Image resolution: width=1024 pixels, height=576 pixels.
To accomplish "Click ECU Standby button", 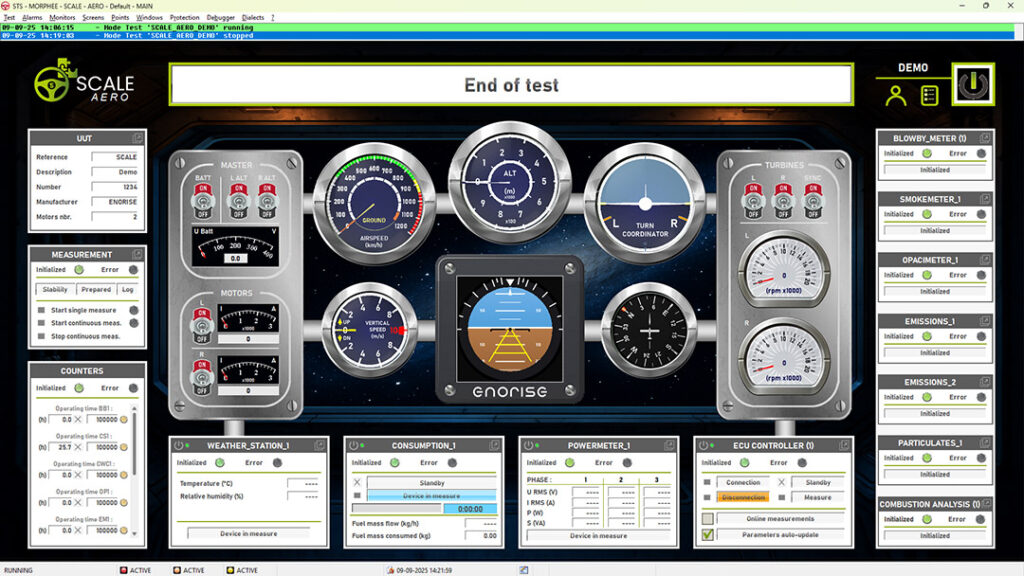I will tap(818, 482).
